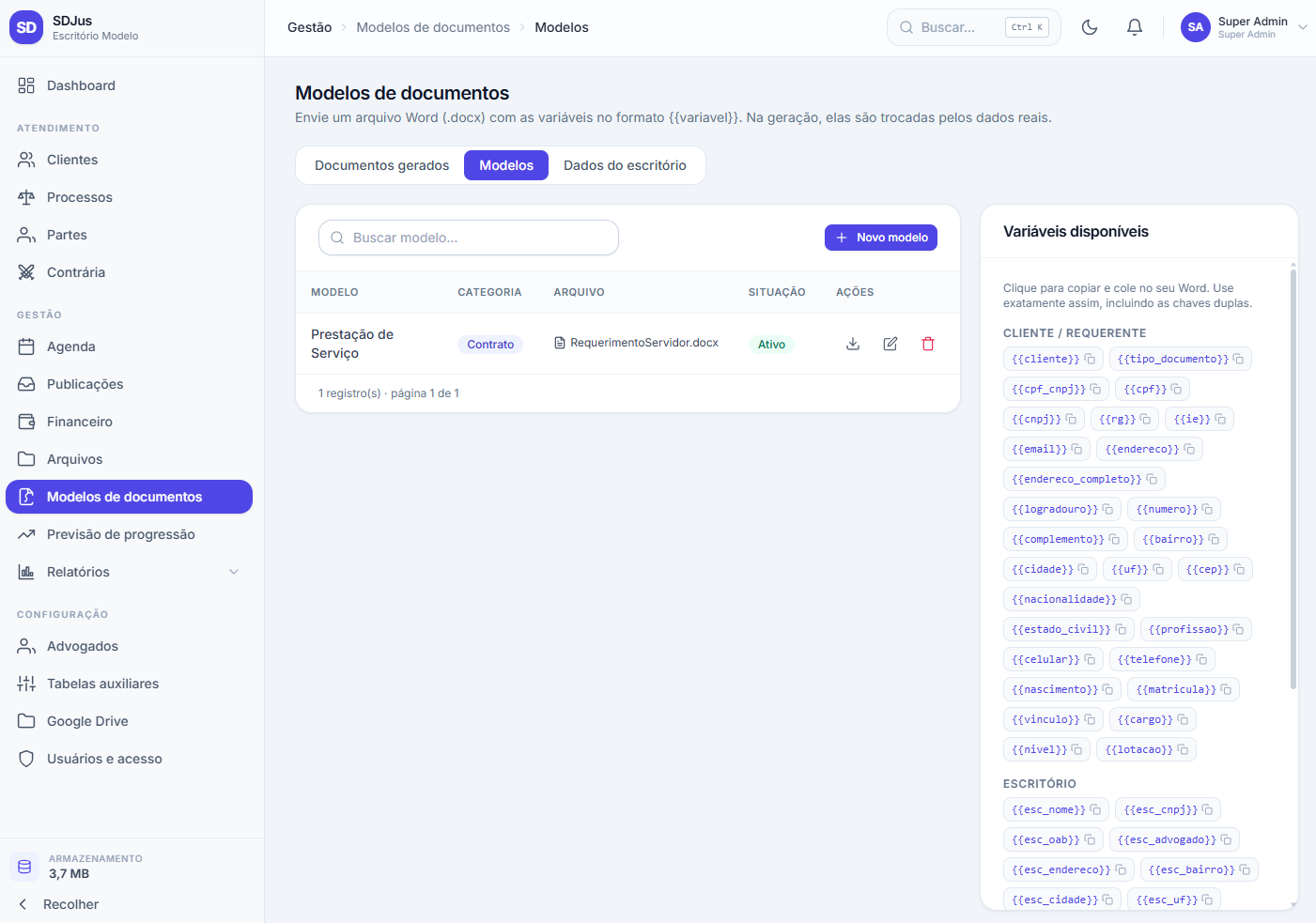The image size is (1316, 923).
Task: Copy the {{cpf}} variable chip
Action: click(x=1153, y=389)
